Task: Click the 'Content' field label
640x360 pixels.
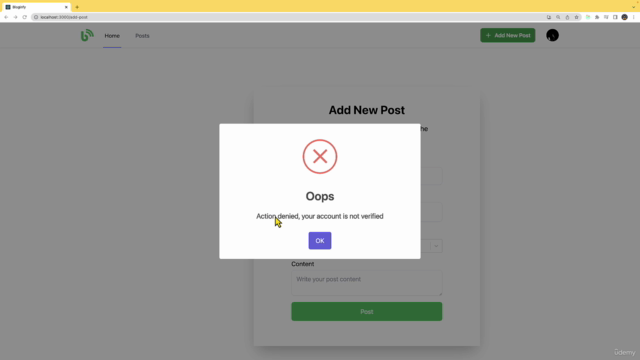Action: pyautogui.click(x=302, y=264)
